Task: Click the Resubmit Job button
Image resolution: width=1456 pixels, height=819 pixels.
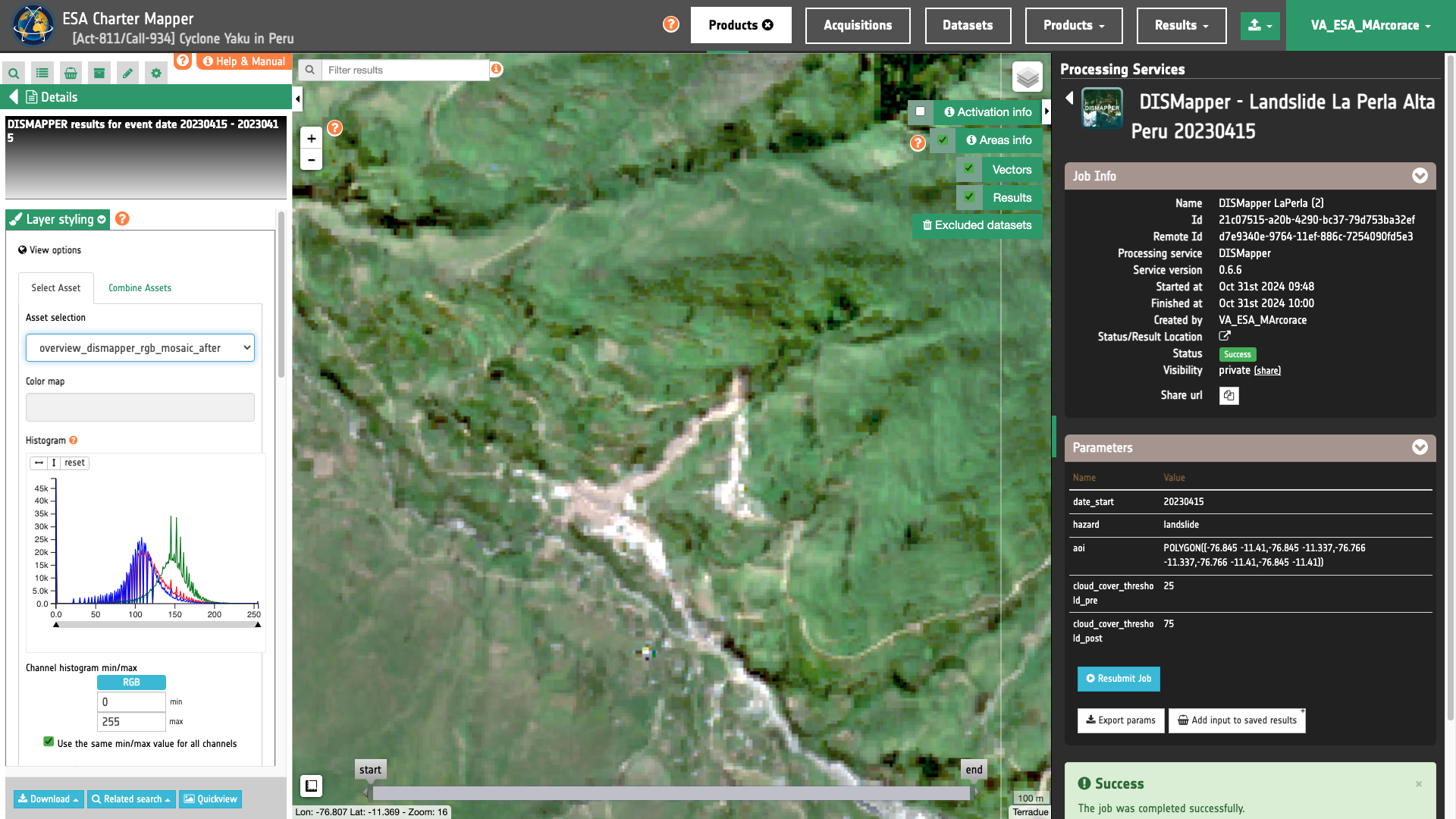Action: click(x=1119, y=679)
